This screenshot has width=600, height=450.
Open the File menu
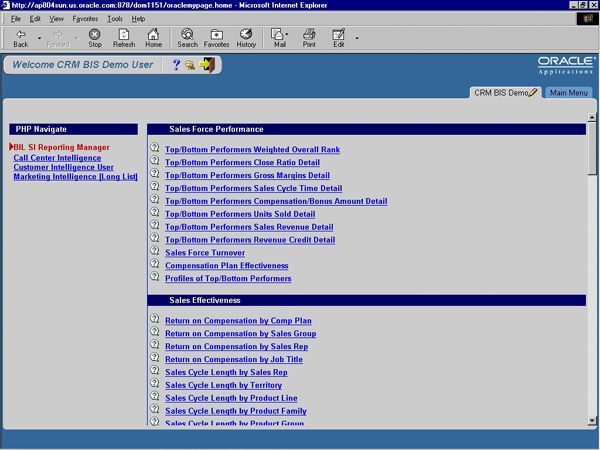click(x=15, y=19)
